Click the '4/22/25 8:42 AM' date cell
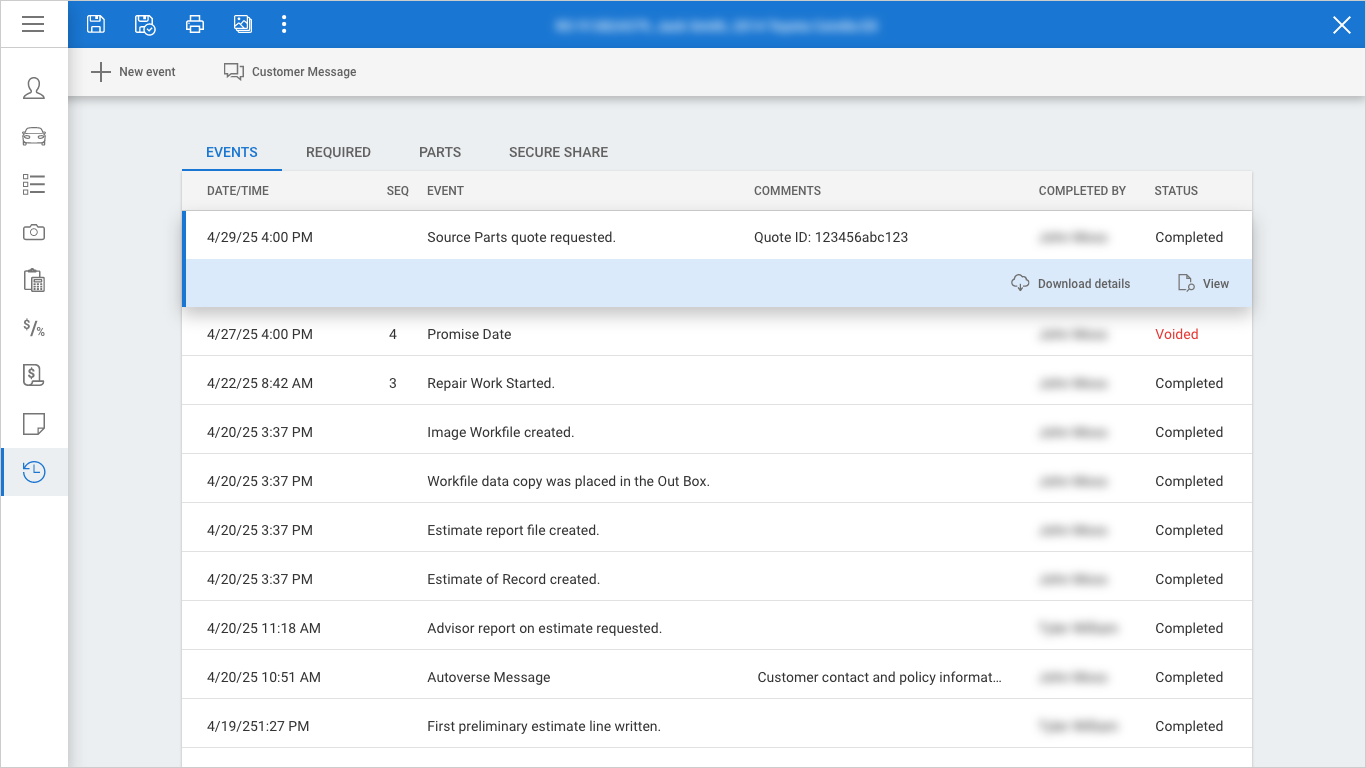 260,383
